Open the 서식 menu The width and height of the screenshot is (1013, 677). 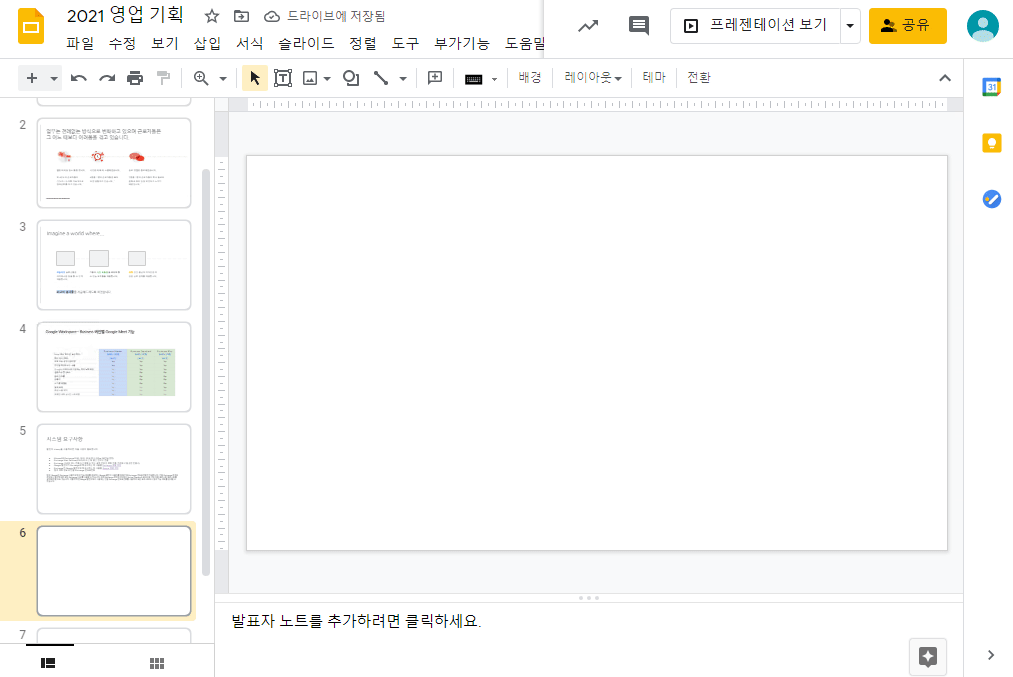coord(249,43)
